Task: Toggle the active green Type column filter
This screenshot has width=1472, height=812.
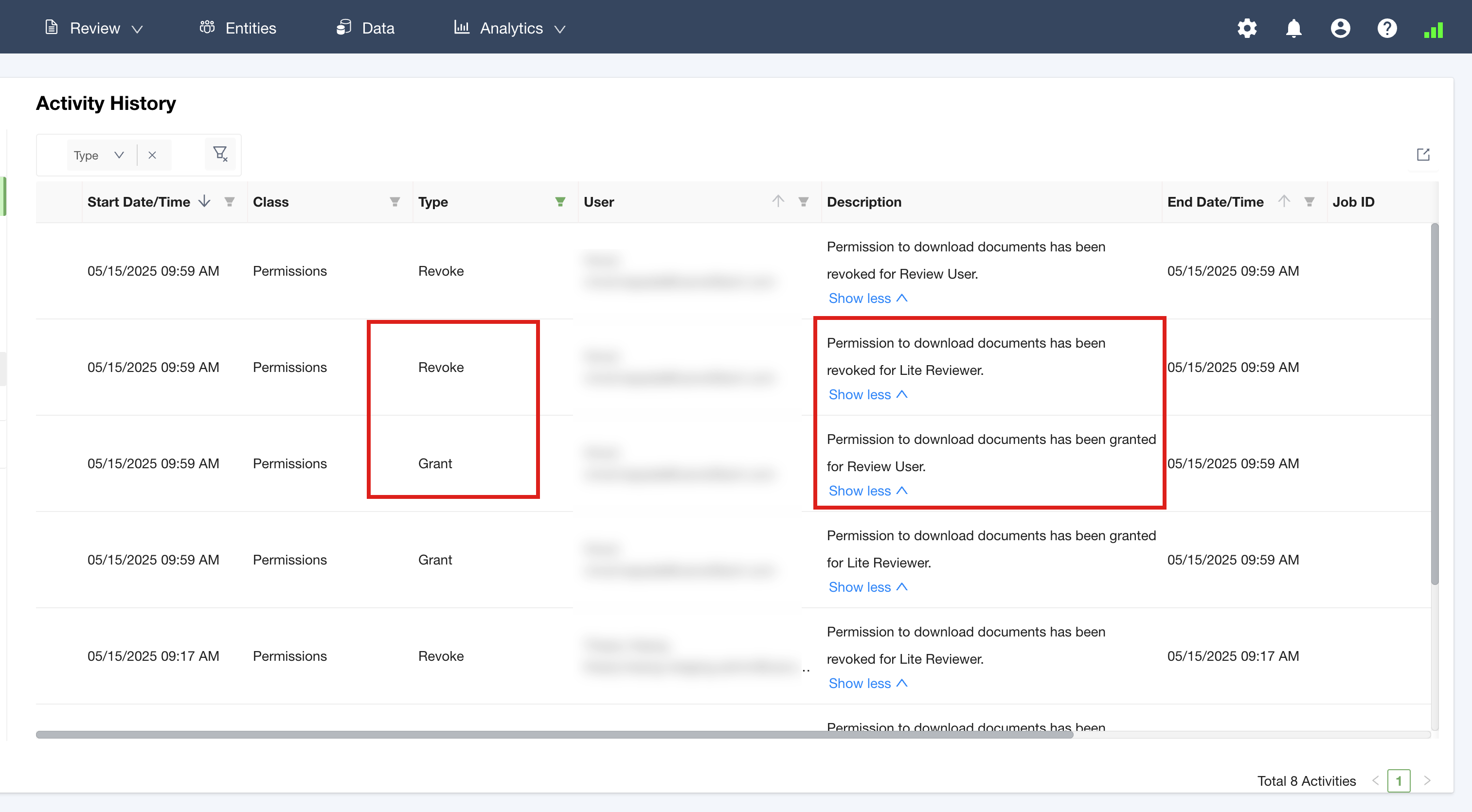Action: click(x=560, y=202)
